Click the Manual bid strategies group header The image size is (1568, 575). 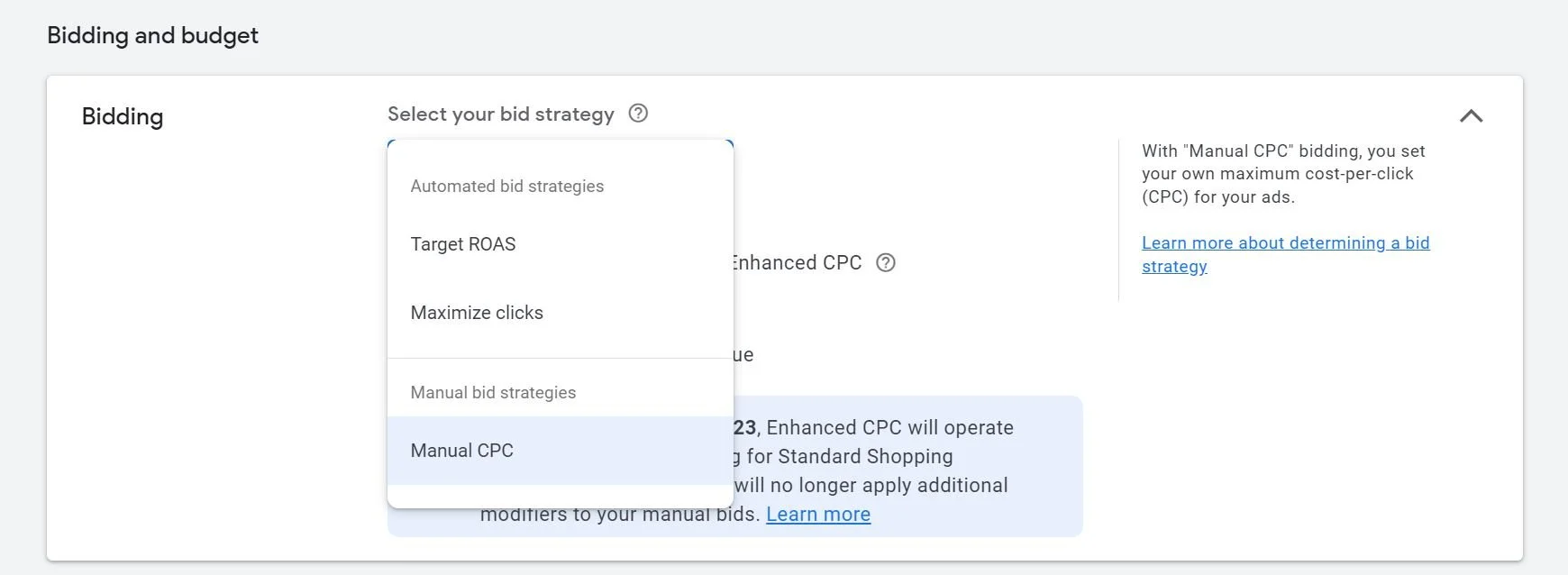coord(493,393)
